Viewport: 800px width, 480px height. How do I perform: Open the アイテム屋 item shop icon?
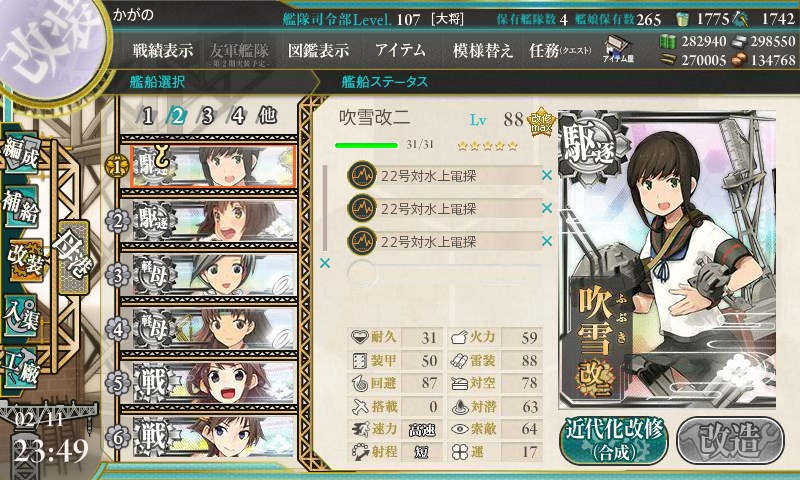(x=618, y=49)
